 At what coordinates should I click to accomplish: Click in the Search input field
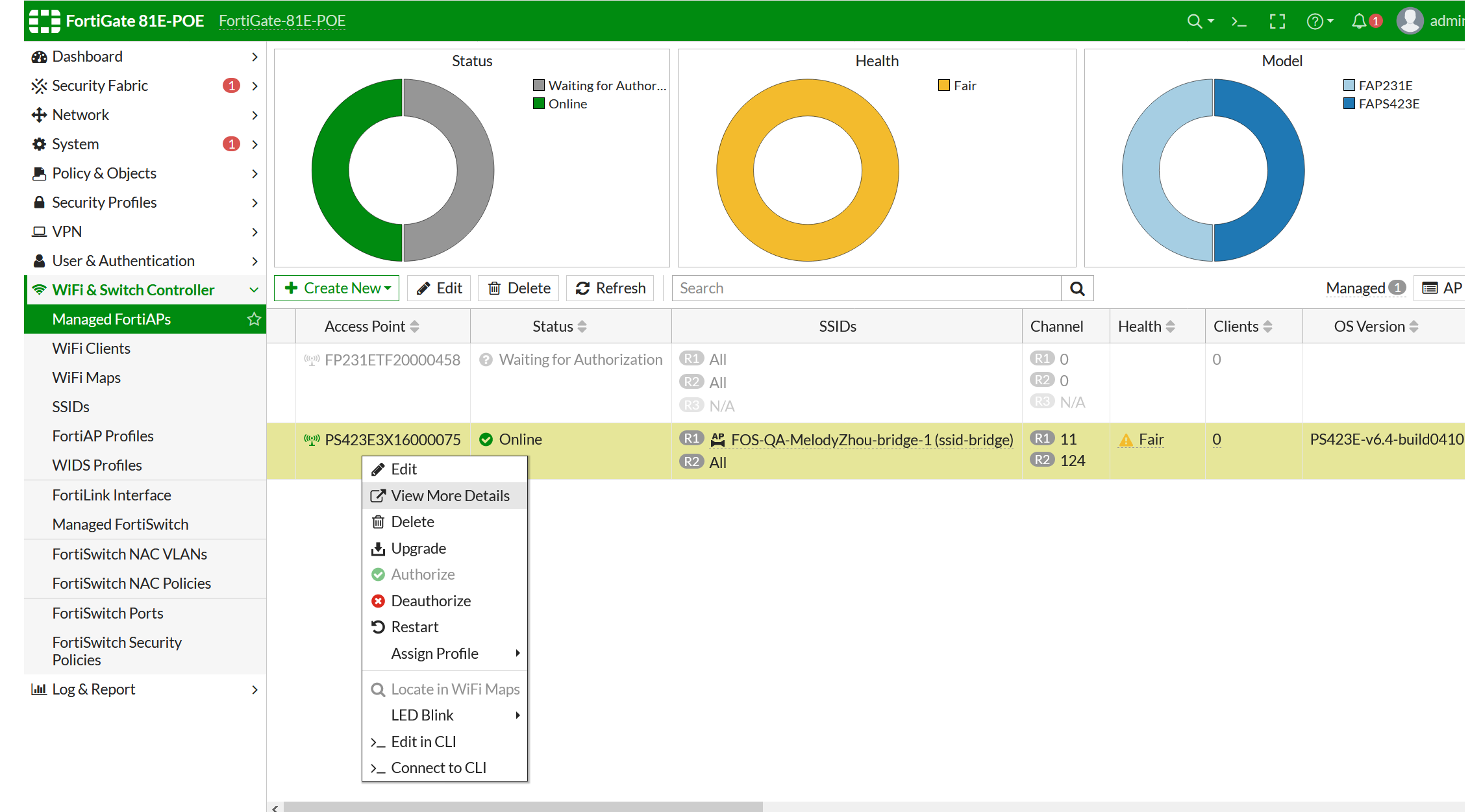tap(867, 288)
